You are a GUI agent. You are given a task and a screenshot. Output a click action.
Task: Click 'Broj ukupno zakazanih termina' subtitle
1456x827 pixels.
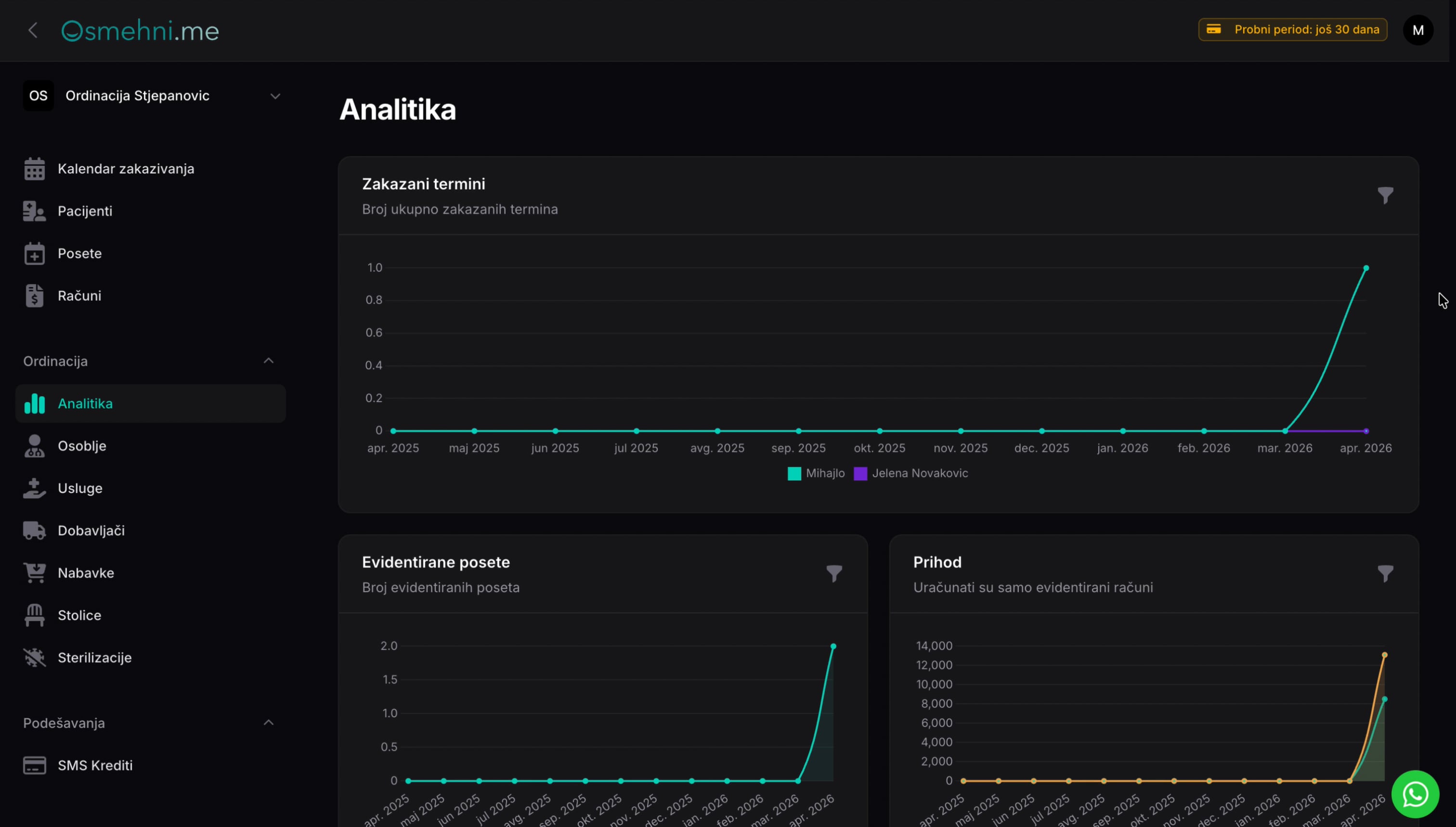pyautogui.click(x=460, y=209)
